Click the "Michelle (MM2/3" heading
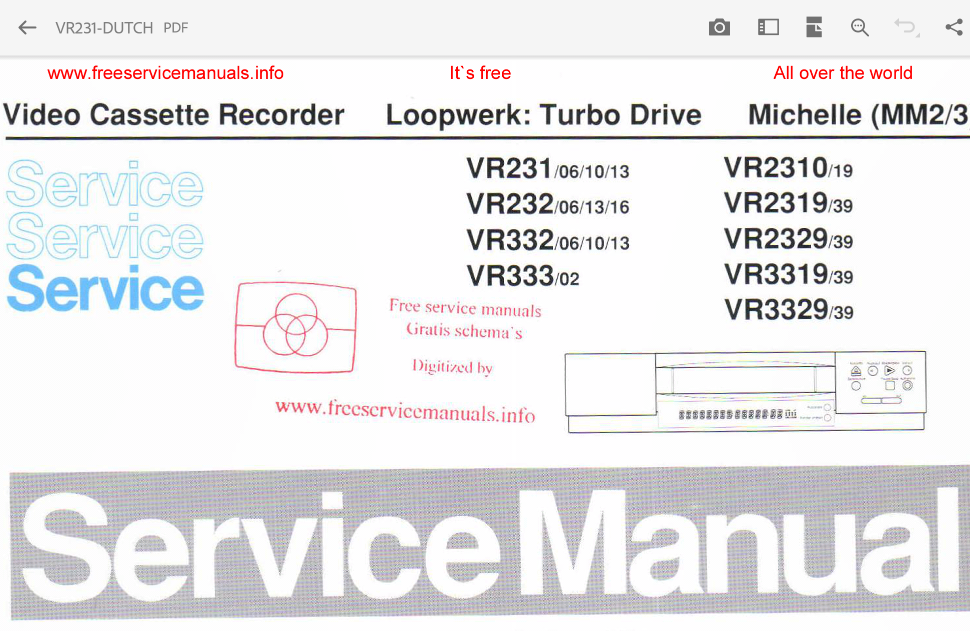The width and height of the screenshot is (970, 631). click(859, 115)
